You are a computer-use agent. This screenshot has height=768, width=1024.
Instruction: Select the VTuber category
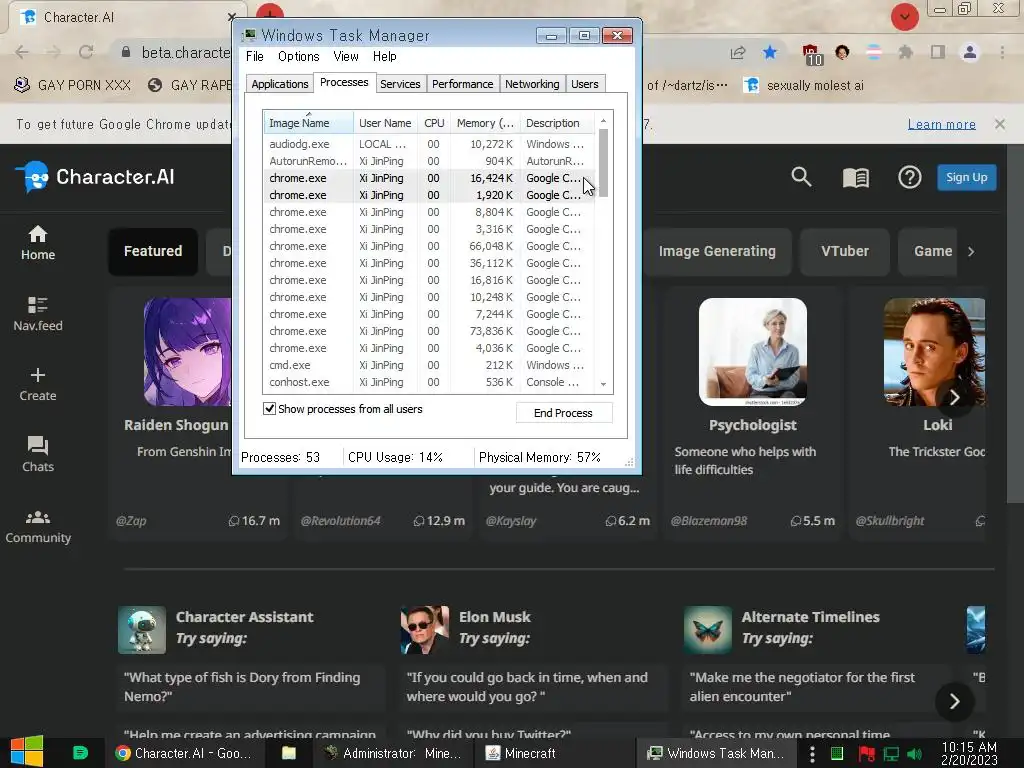(x=844, y=251)
